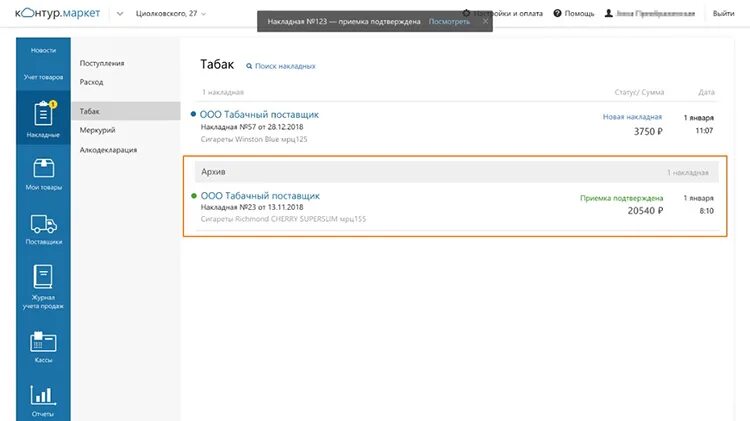Viewport: 750px width, 421px height.
Task: Click the Приемка подтверждена status label
Action: point(622,198)
